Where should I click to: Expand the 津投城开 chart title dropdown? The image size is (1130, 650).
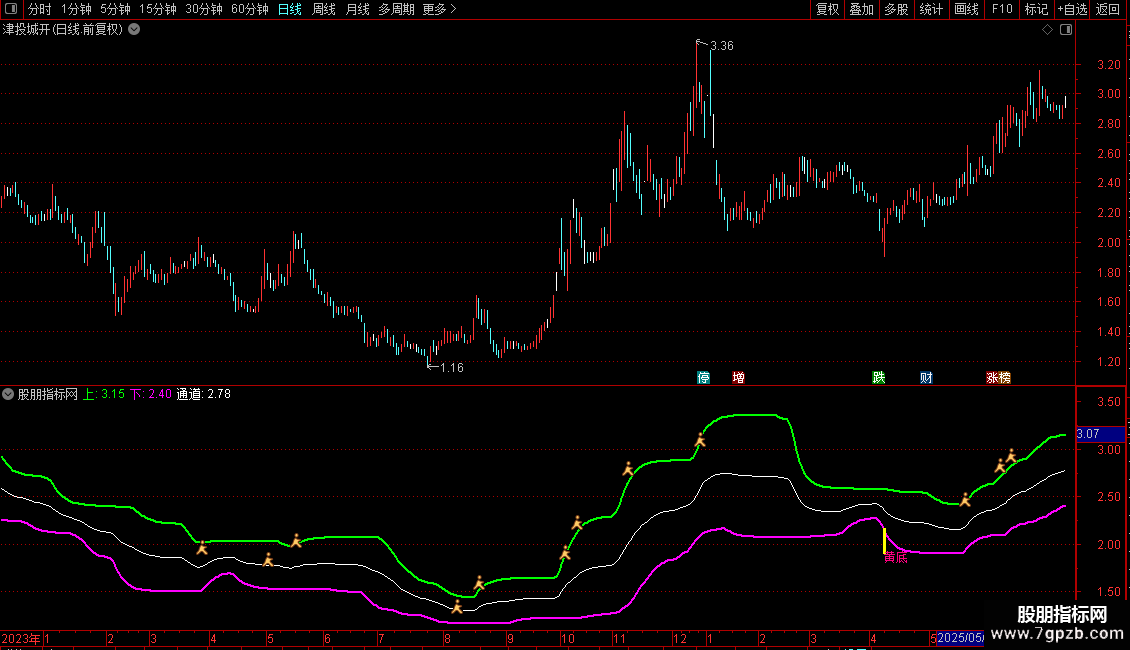(x=134, y=30)
